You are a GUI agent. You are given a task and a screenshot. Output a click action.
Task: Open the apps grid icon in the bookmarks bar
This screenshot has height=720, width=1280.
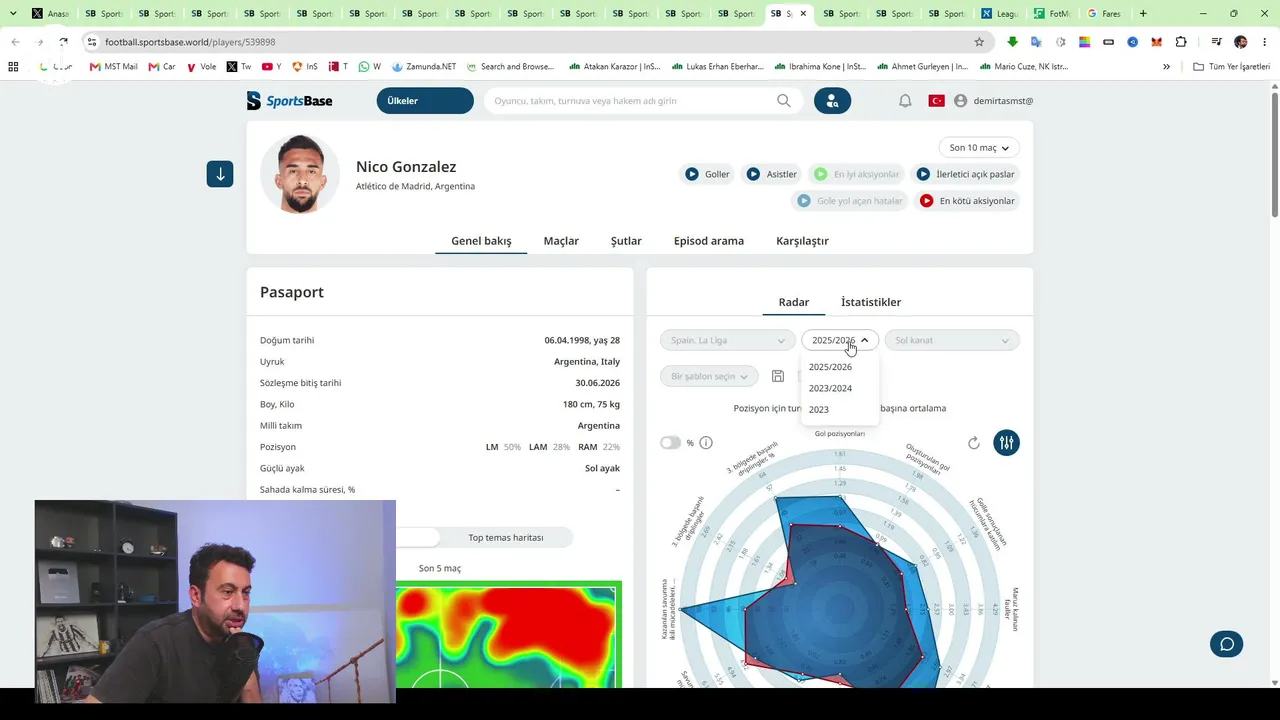click(13, 67)
